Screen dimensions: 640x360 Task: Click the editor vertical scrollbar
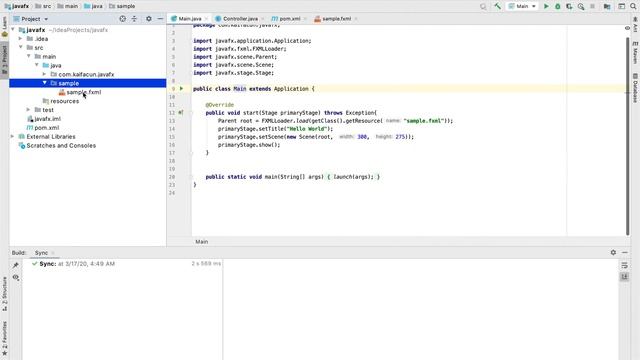click(x=627, y=136)
